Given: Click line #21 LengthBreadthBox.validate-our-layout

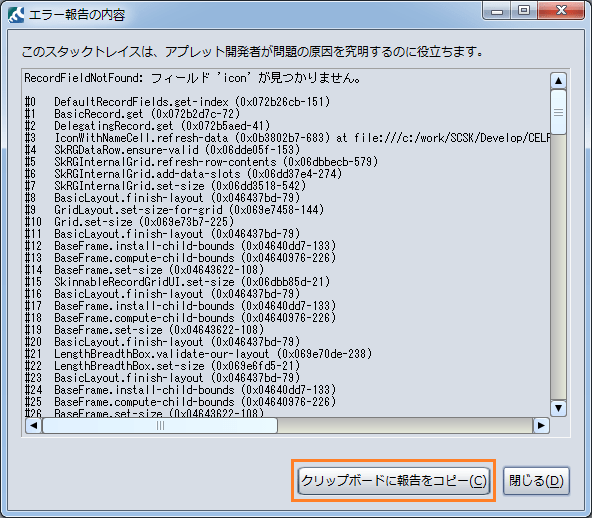Looking at the screenshot, I should pos(198,354).
